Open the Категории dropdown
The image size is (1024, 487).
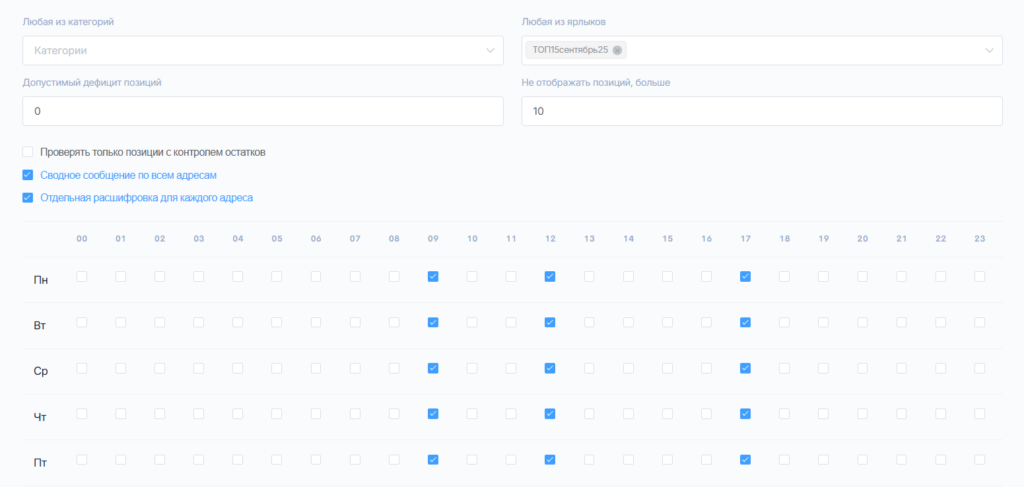tap(262, 50)
